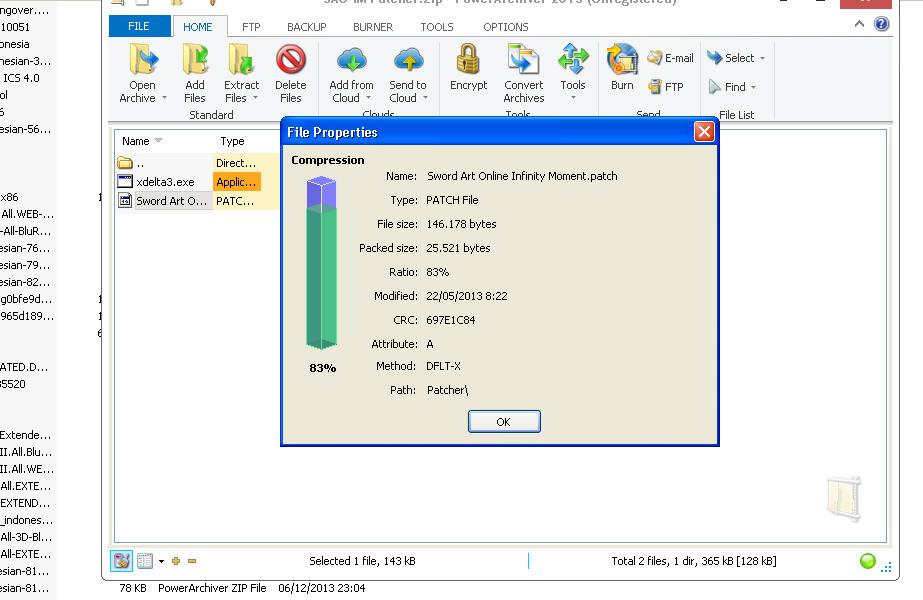Image resolution: width=923 pixels, height=600 pixels.
Task: Expand the Add from Cloud dropdown arrow
Action: point(368,98)
